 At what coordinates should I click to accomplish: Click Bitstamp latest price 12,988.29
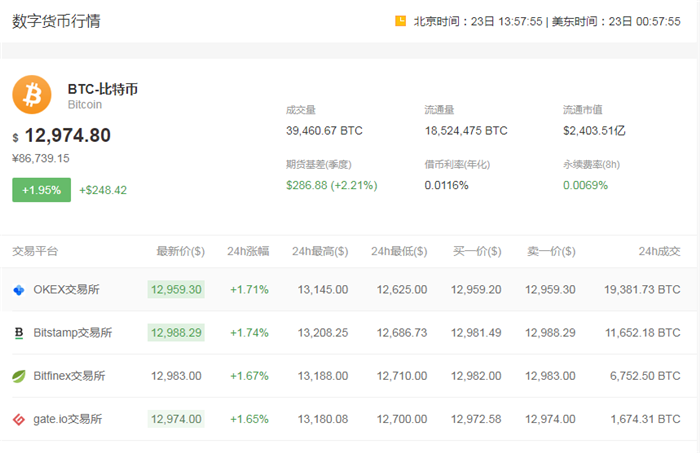176,333
